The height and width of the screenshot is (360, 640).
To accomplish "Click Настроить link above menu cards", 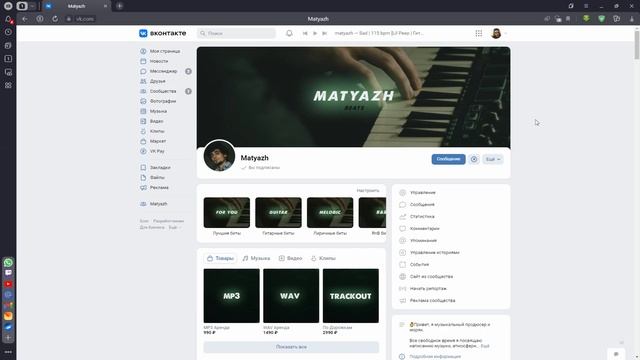I will click(x=368, y=191).
